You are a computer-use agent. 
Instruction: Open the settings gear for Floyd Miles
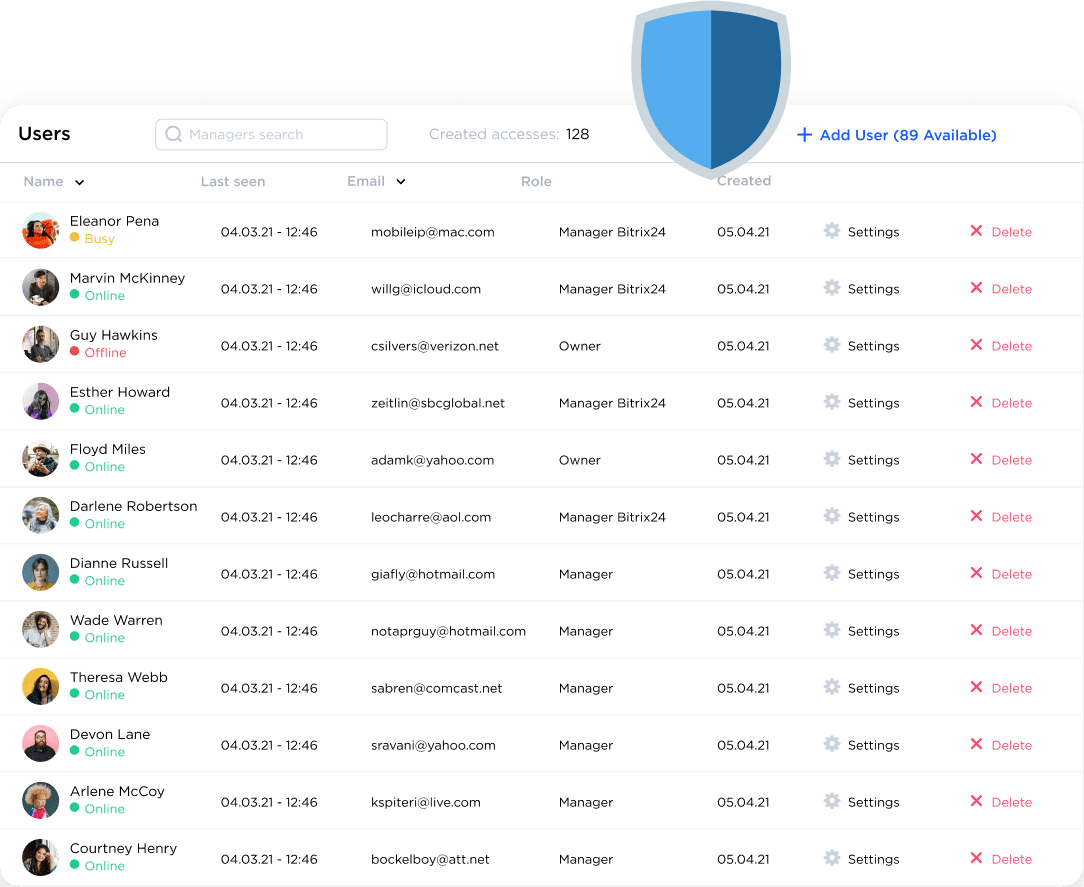(x=832, y=459)
